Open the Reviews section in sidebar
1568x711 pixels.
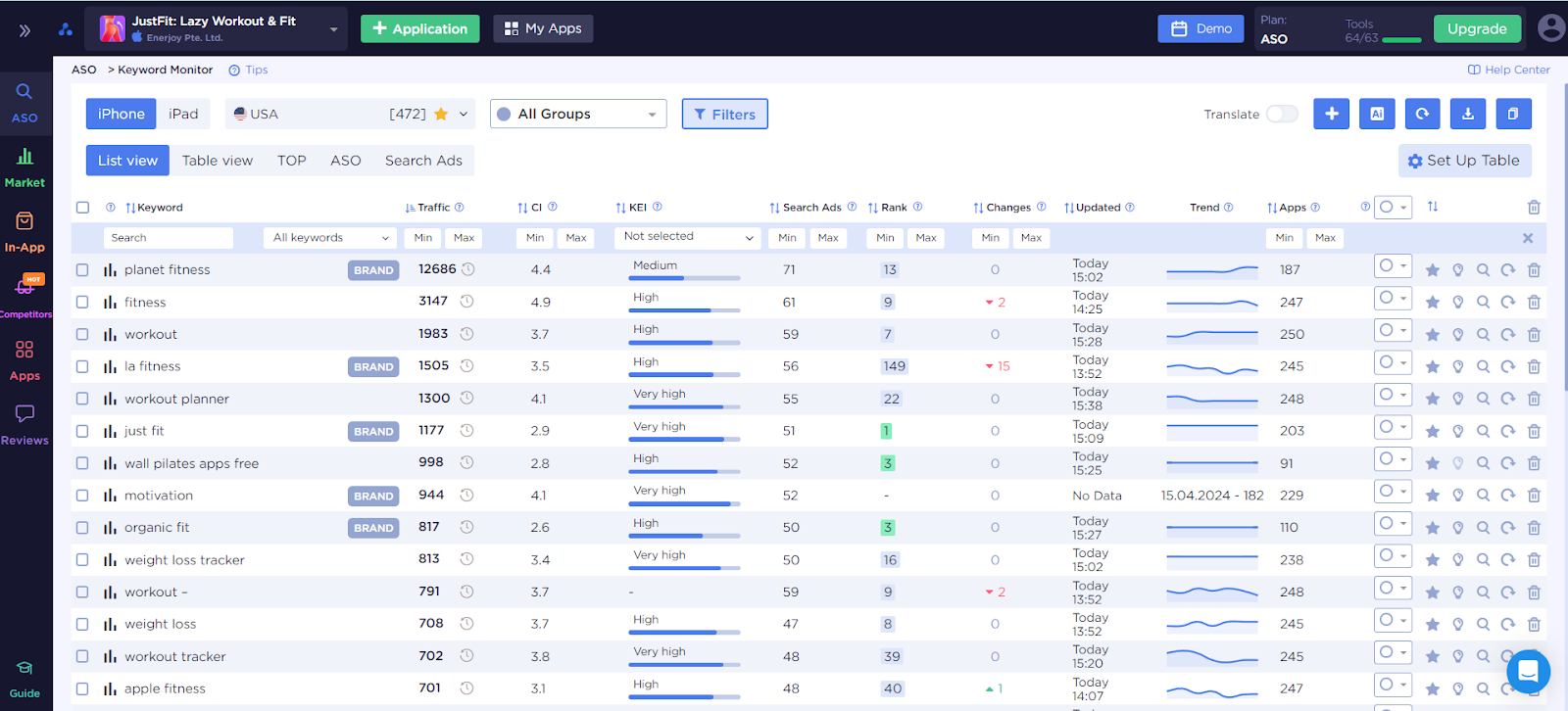[24, 425]
